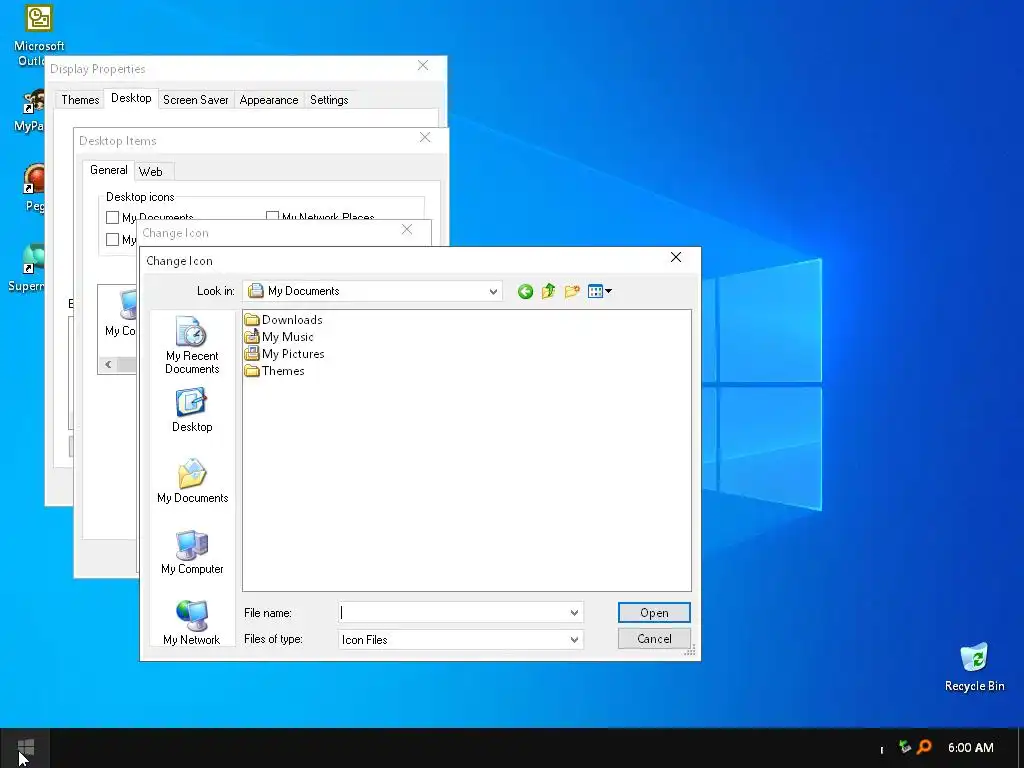Select the Downloads folder
1024x768 pixels.
pyautogui.click(x=283, y=319)
